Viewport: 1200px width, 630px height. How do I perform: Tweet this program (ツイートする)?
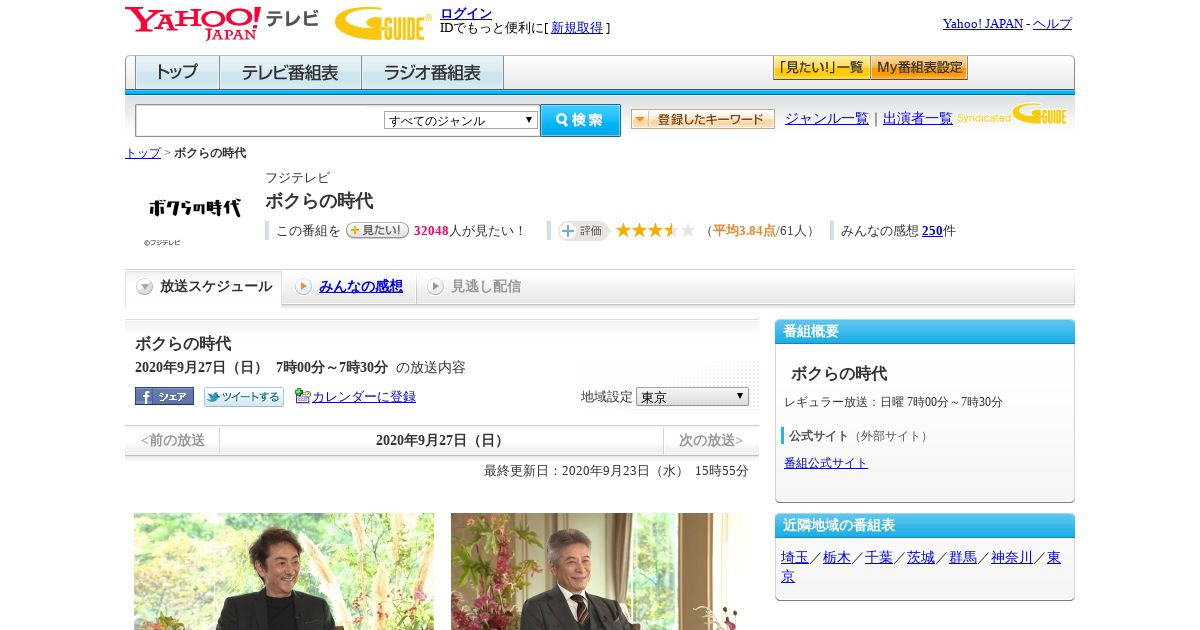[244, 396]
